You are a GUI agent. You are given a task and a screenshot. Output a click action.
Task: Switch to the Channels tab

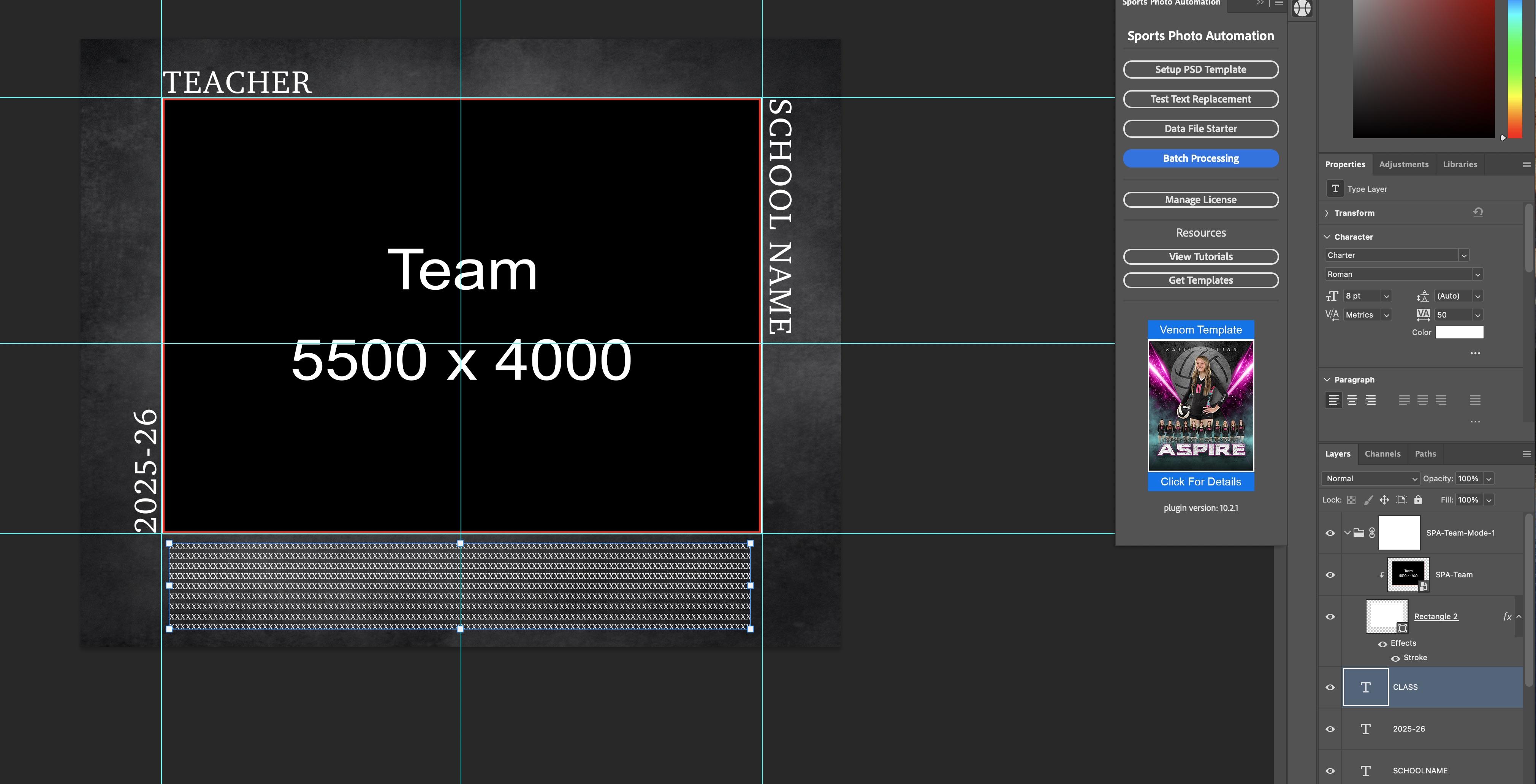pyautogui.click(x=1382, y=454)
